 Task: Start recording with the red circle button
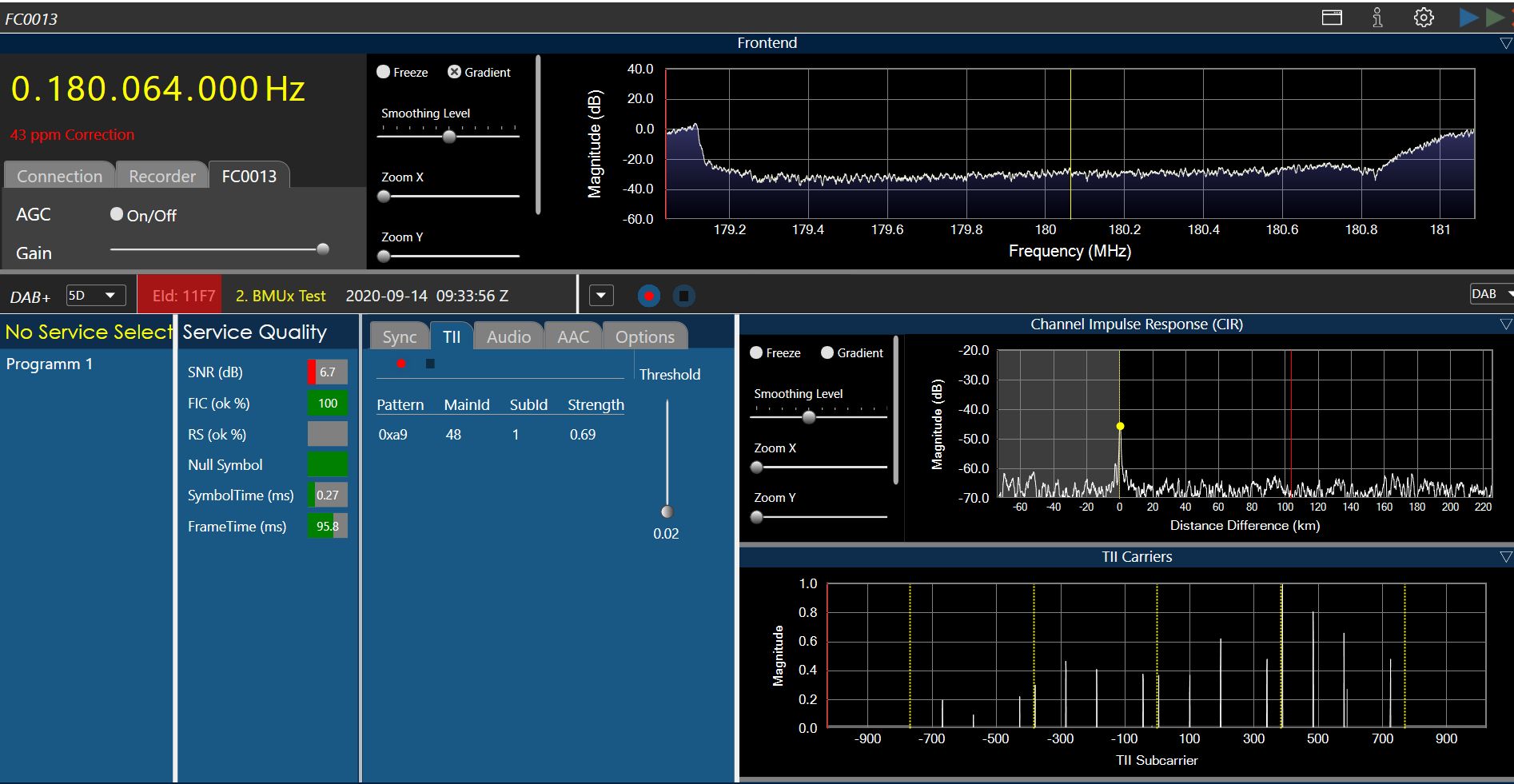[x=649, y=296]
